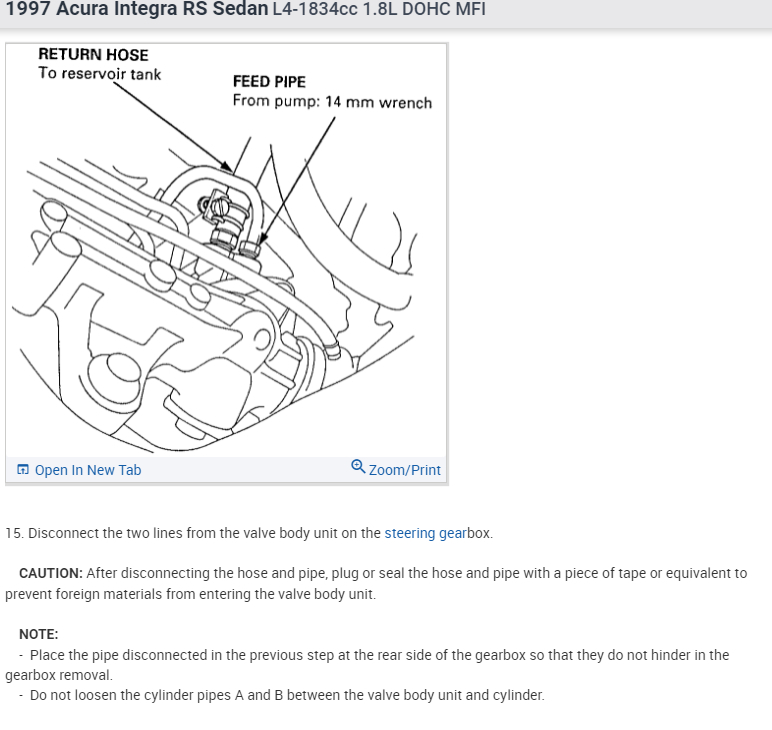Click the L4-1834cc 1.8L DOHC MFI engine text

(379, 9)
